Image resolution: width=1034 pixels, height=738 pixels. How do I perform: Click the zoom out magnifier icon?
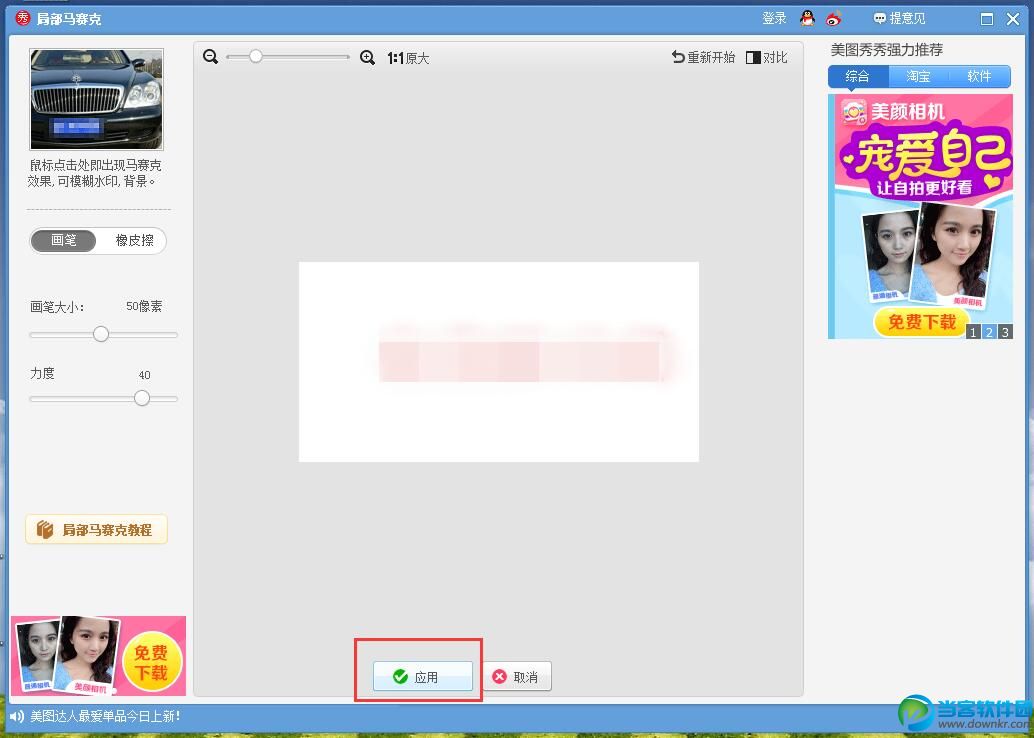click(x=210, y=58)
